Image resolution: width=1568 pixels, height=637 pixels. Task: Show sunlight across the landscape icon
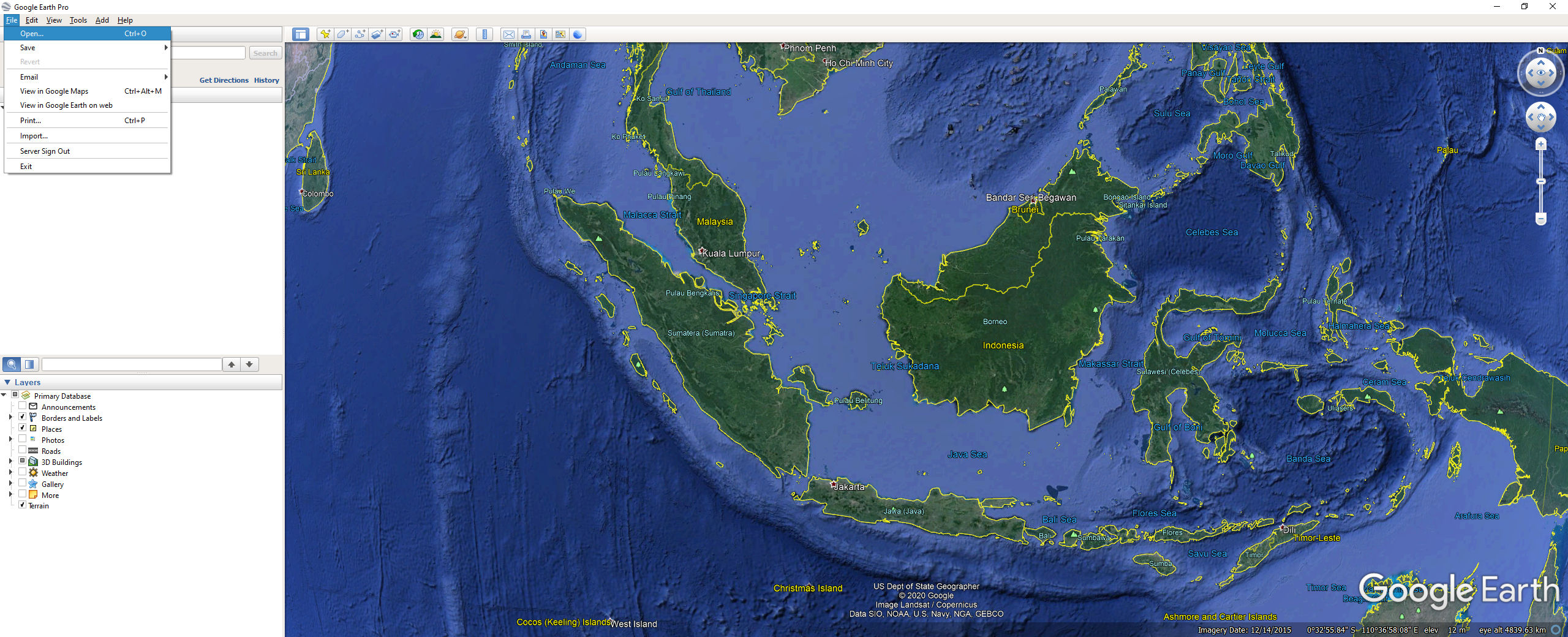[435, 34]
